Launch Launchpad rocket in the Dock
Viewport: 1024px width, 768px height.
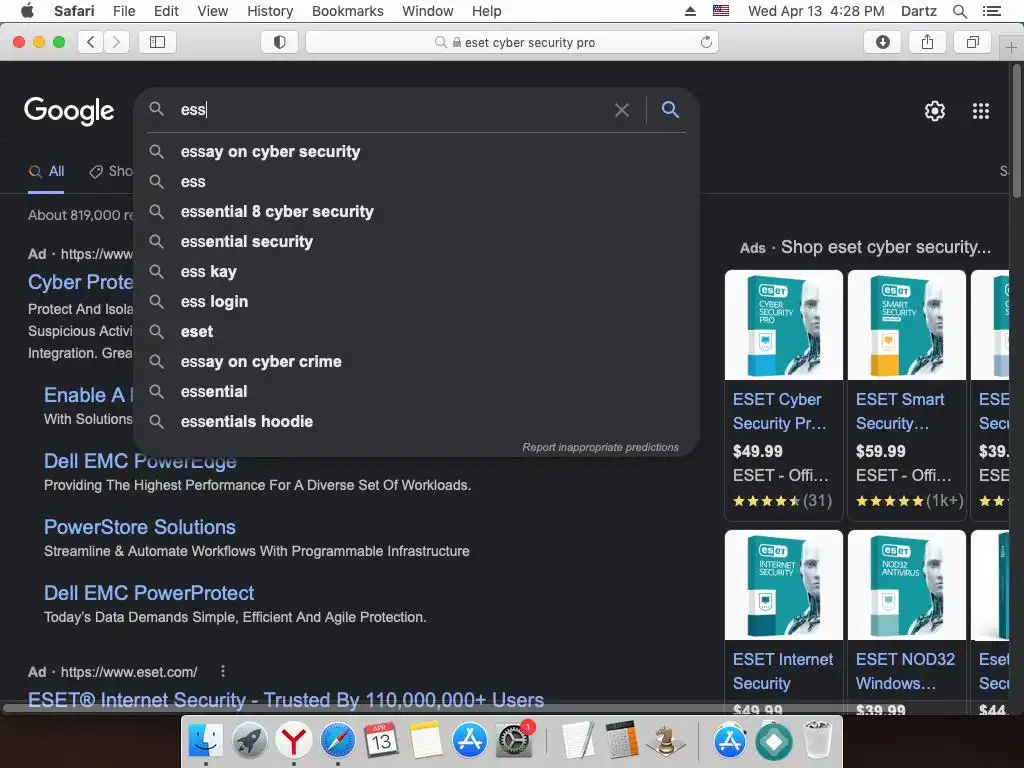click(249, 741)
